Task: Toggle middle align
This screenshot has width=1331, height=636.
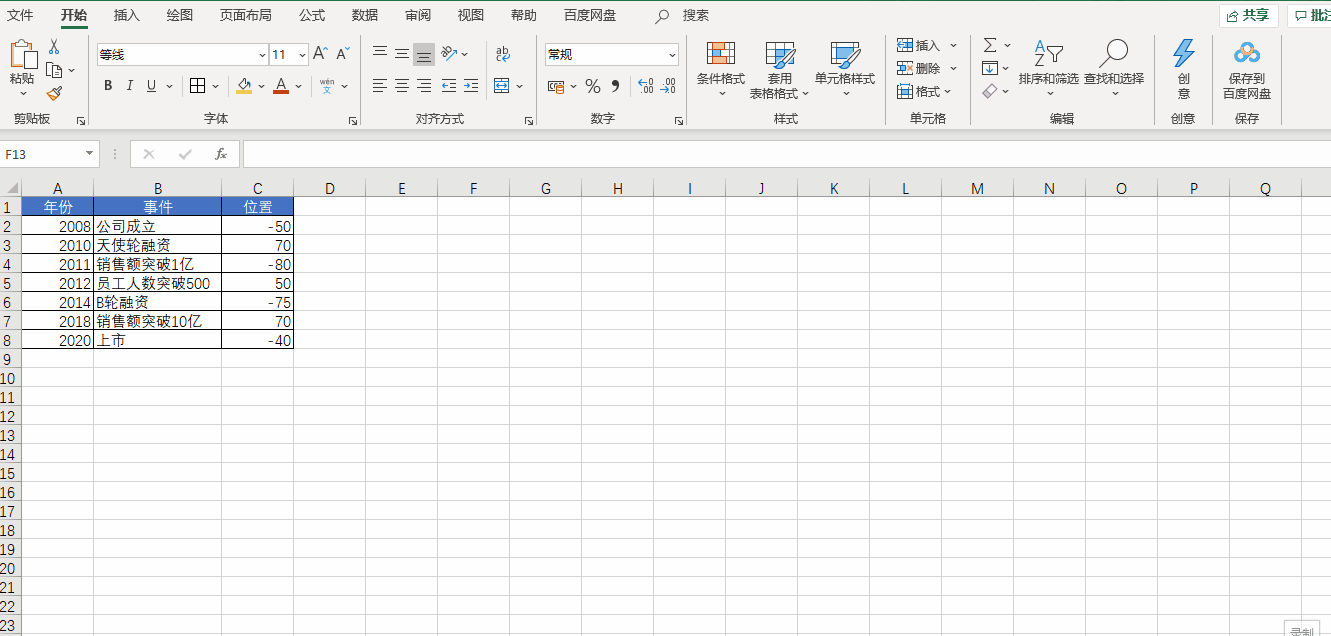Action: tap(402, 54)
